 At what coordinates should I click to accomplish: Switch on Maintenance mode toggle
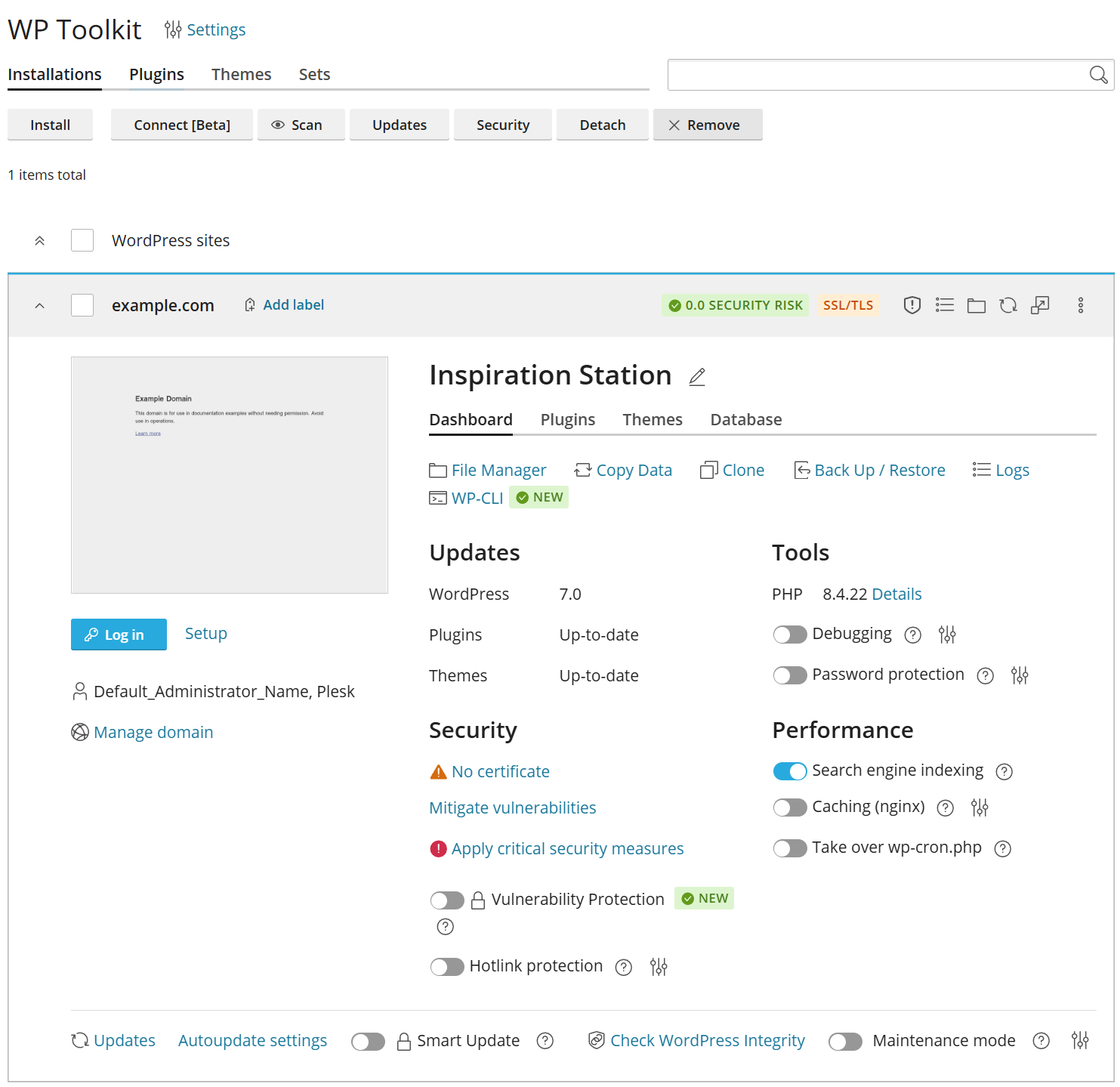point(845,1042)
